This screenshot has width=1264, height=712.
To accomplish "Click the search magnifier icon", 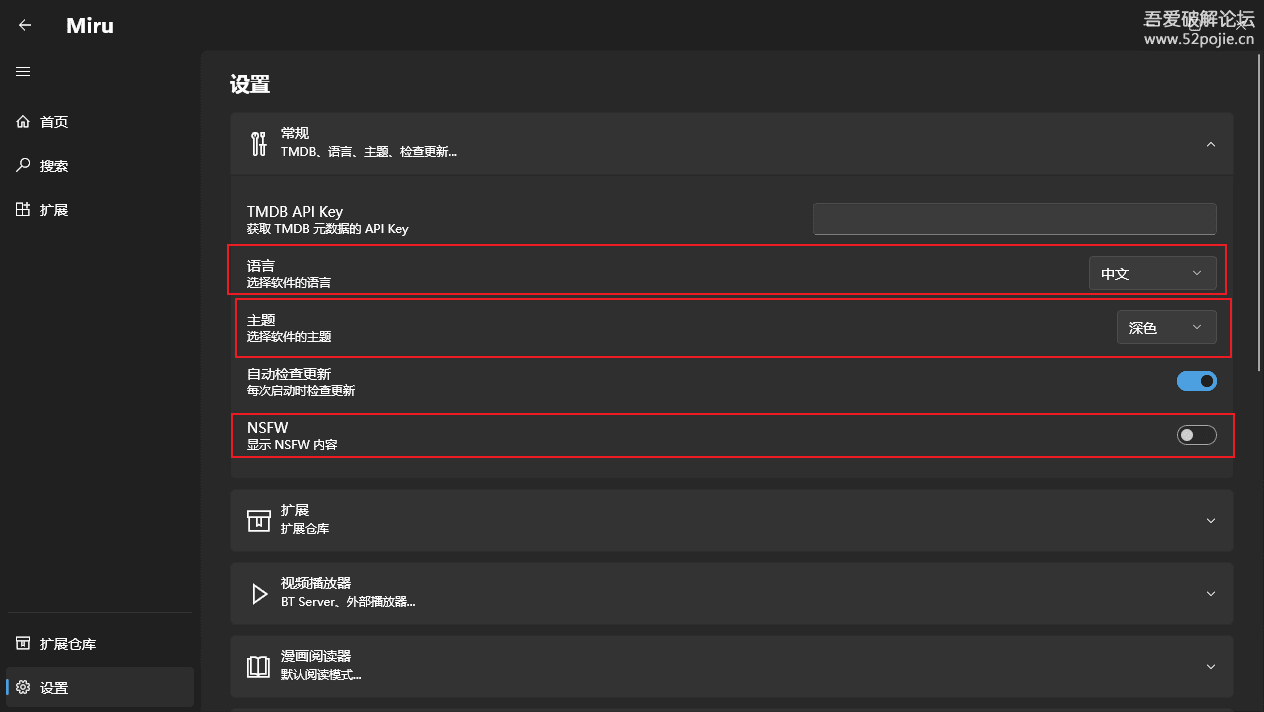I will (x=23, y=166).
